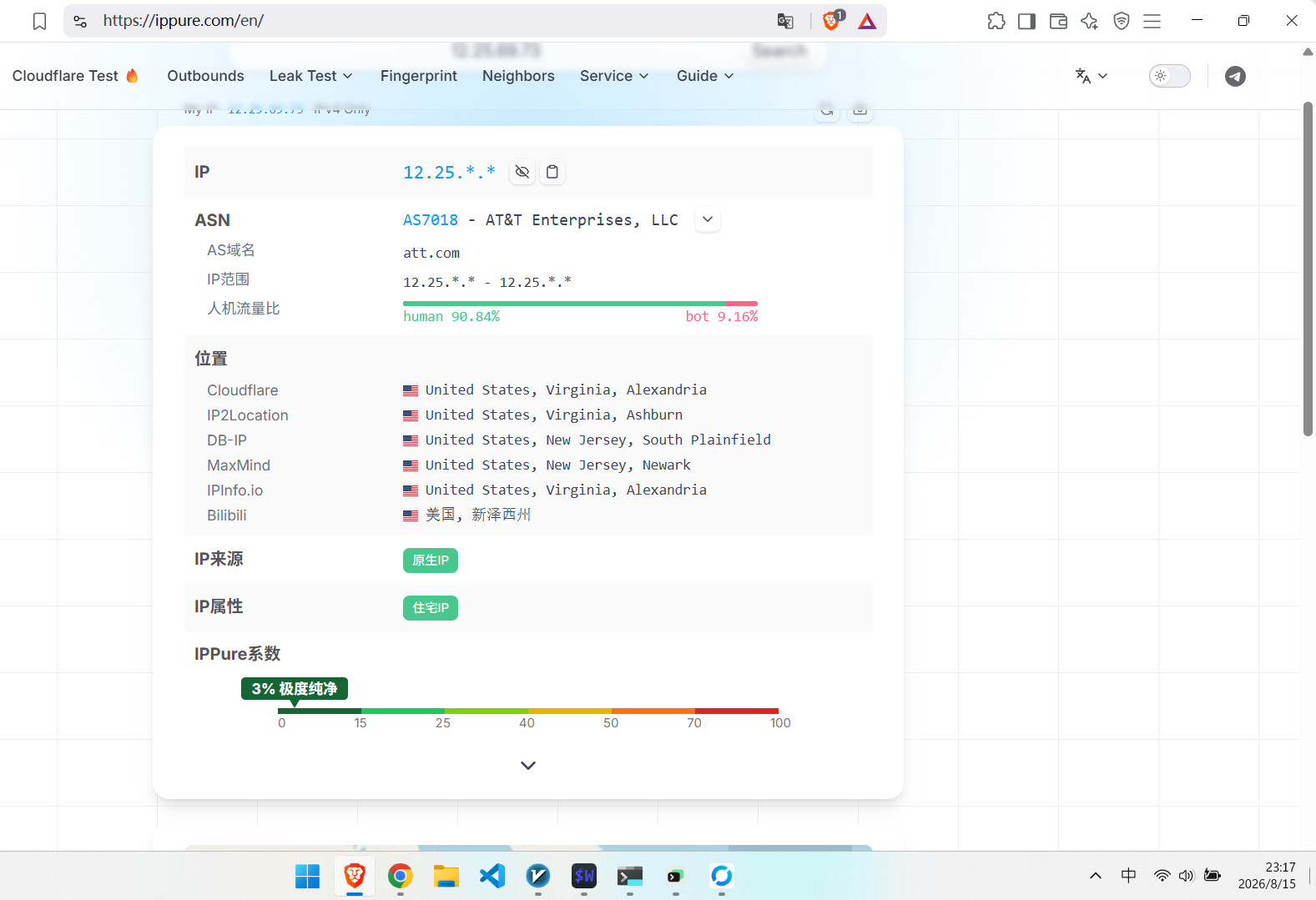This screenshot has width=1316, height=900.
Task: Select the bot 9.16% label
Action: (x=722, y=317)
